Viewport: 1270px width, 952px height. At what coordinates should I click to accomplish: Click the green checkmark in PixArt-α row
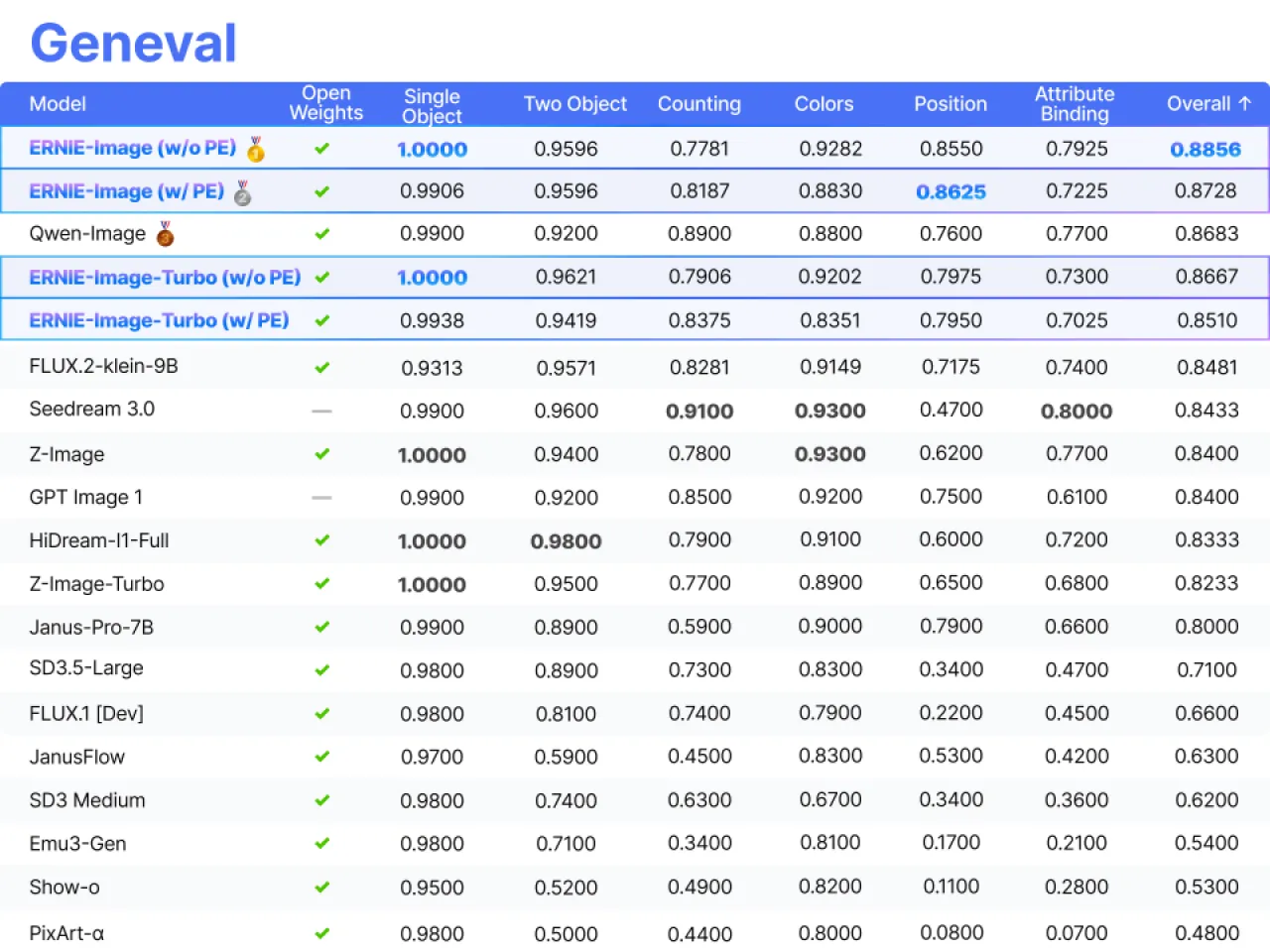click(x=321, y=933)
